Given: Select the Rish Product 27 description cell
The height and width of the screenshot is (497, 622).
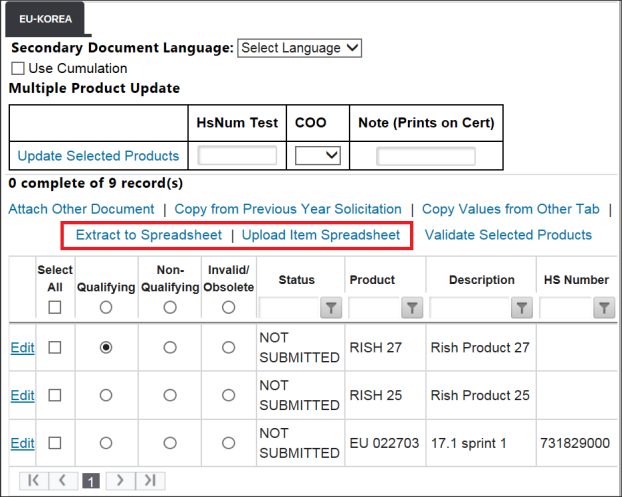Looking at the screenshot, I should tap(480, 348).
